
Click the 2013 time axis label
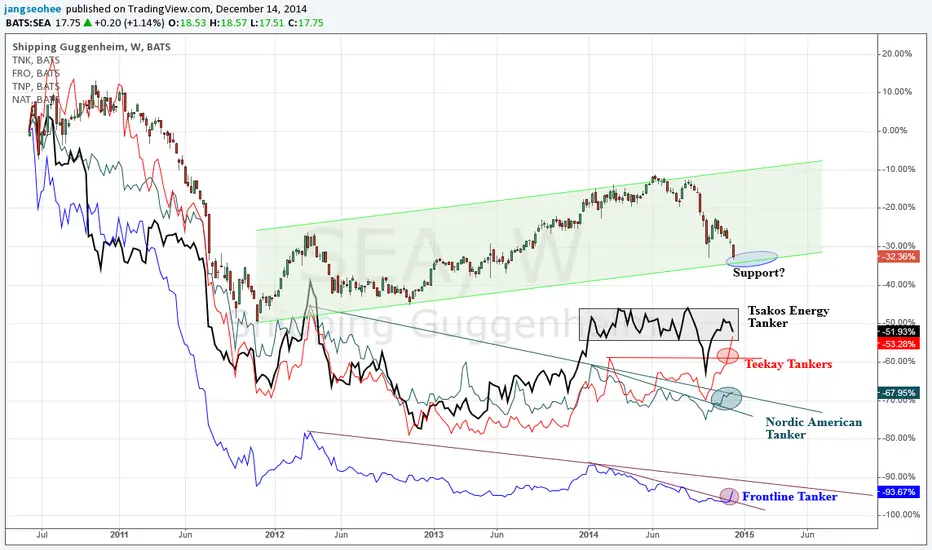click(x=434, y=535)
